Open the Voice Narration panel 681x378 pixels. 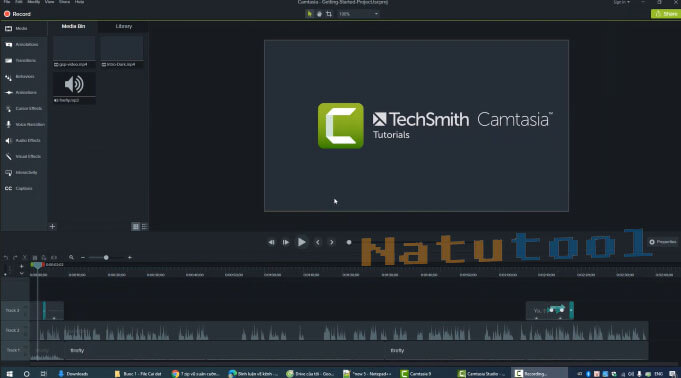click(23, 125)
